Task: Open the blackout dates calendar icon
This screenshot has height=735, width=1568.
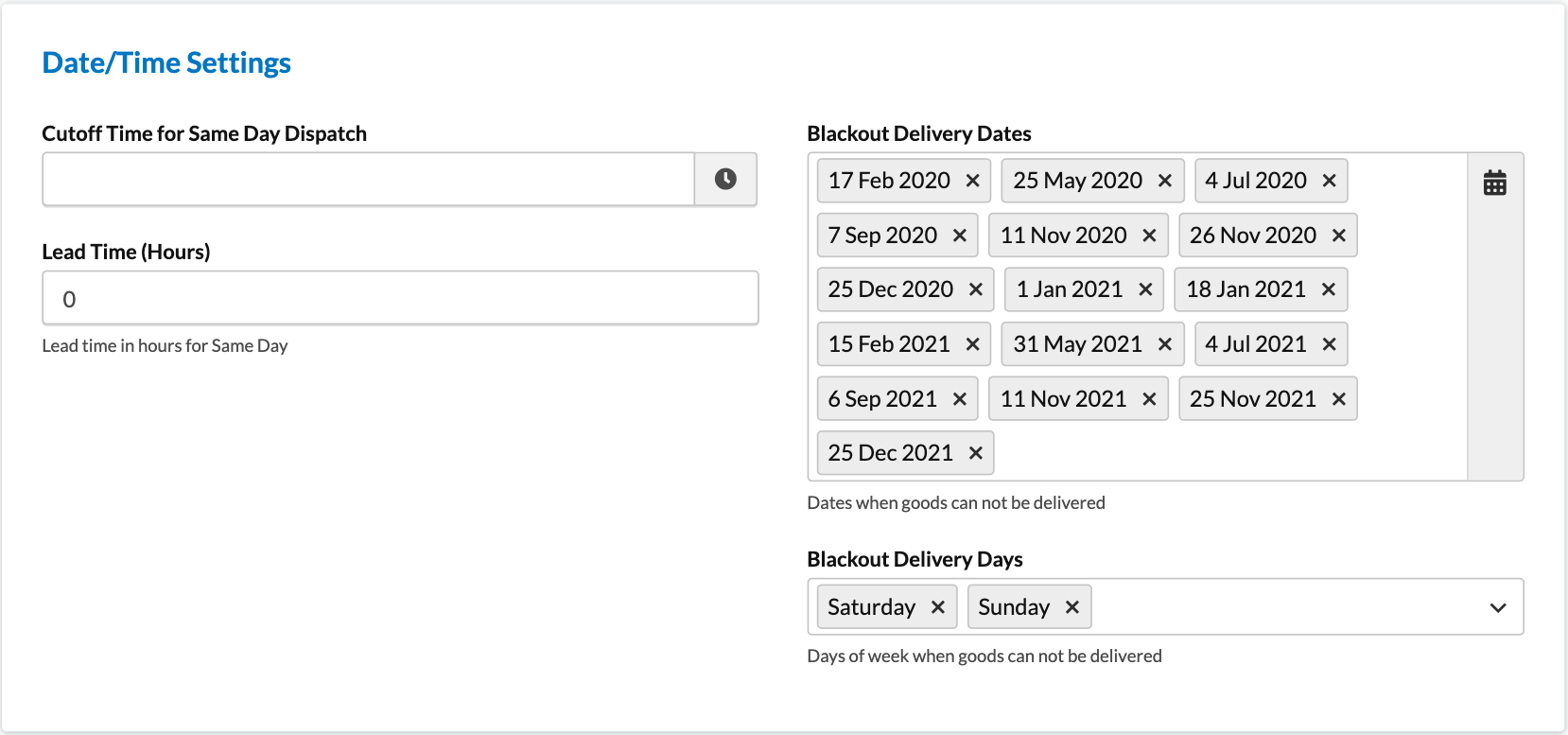Action: pos(1494,183)
